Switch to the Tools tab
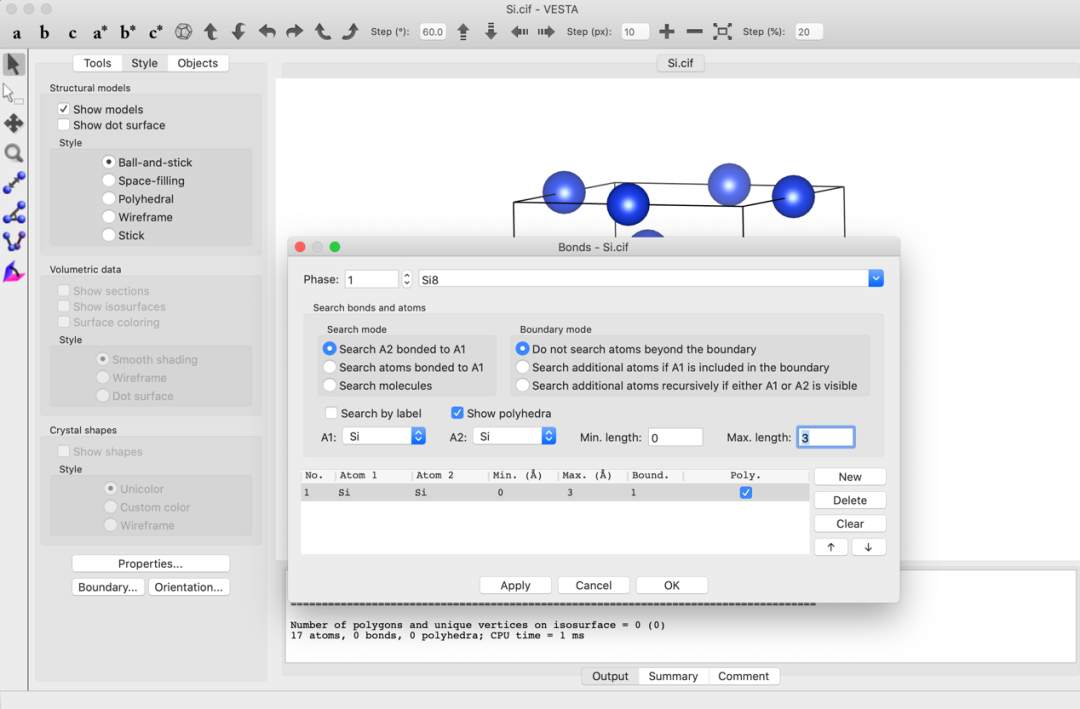 point(97,63)
